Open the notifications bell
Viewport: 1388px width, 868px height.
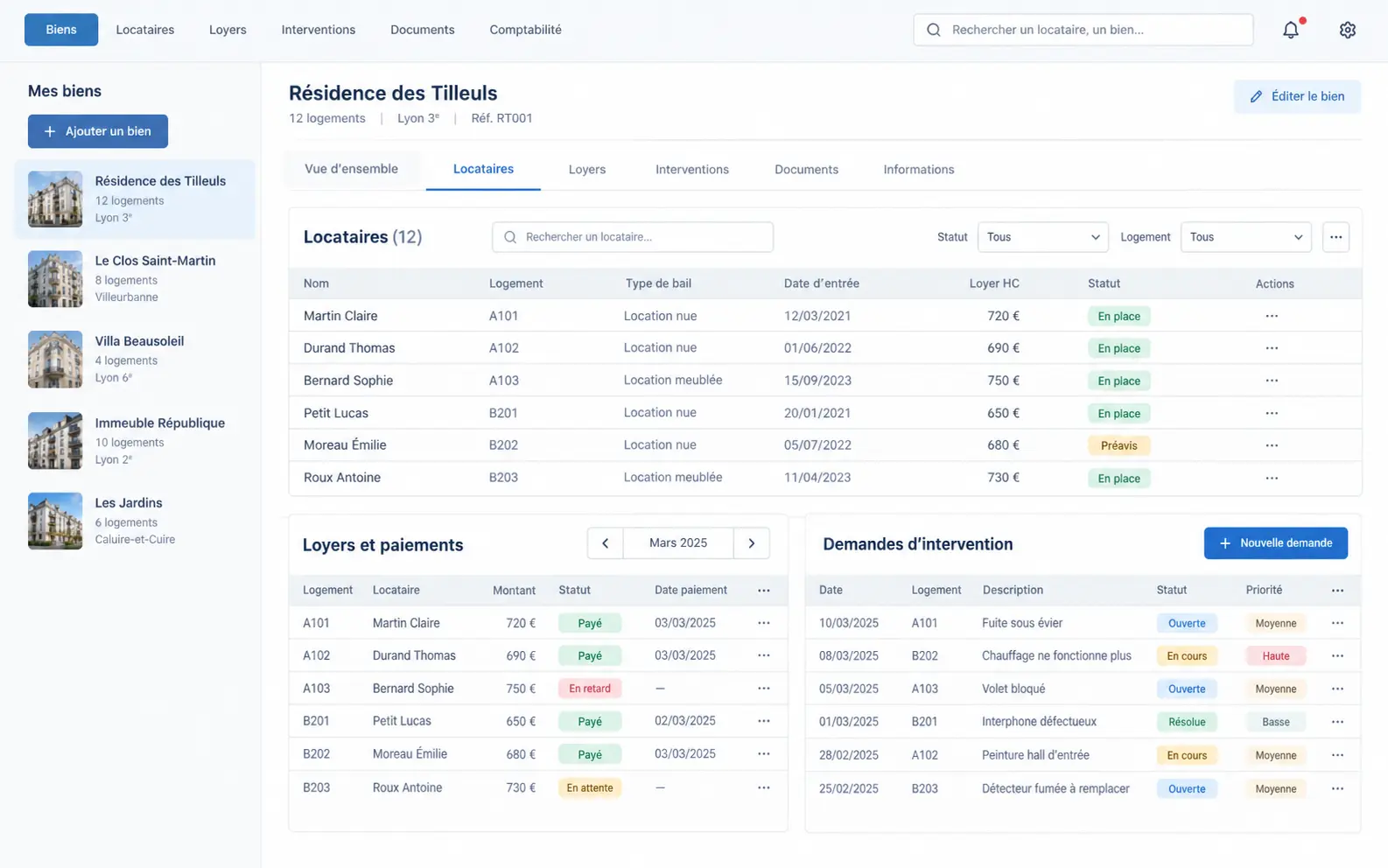tap(1291, 30)
